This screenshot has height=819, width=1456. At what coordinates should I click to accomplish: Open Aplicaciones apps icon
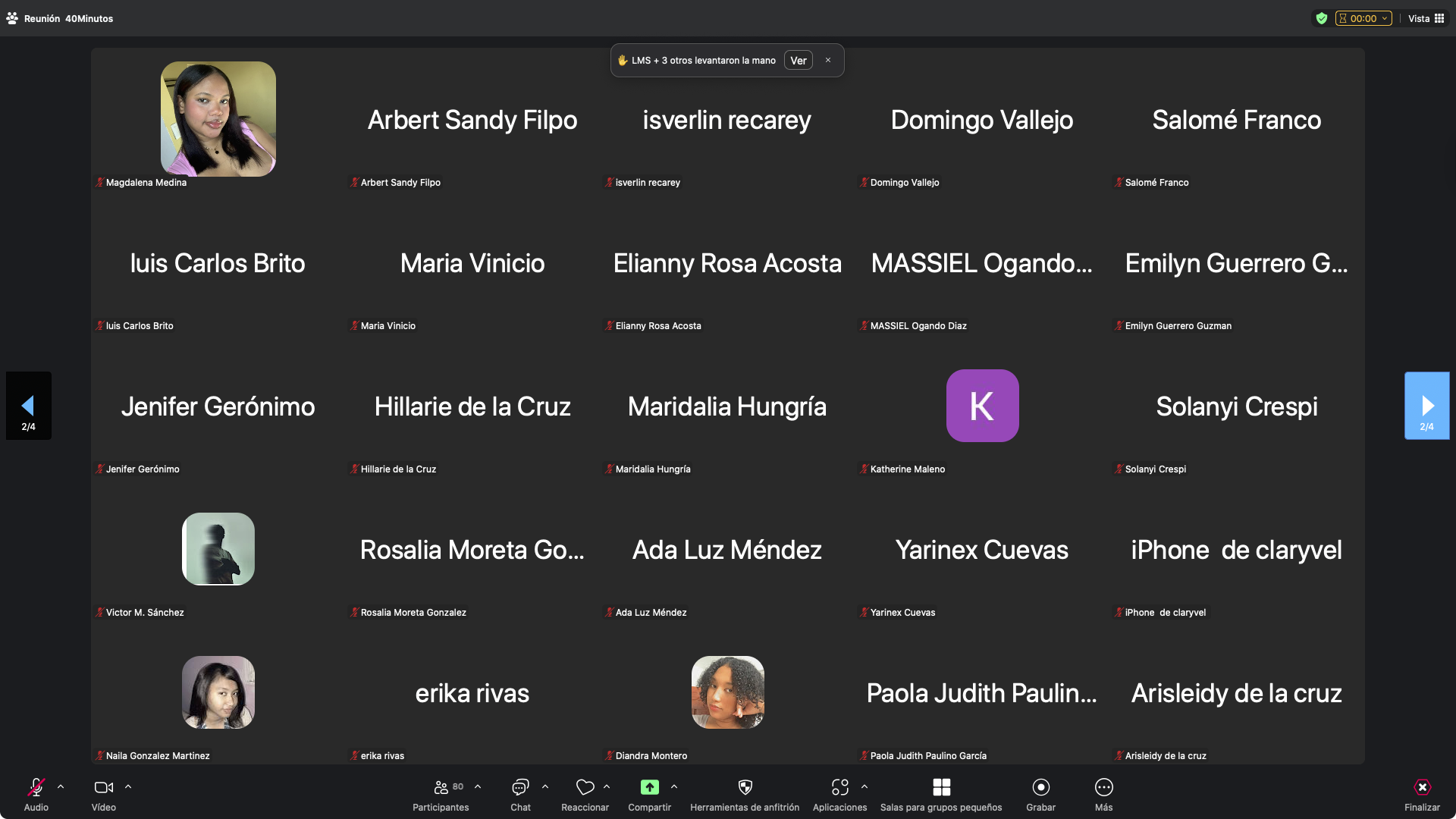pos(839,787)
